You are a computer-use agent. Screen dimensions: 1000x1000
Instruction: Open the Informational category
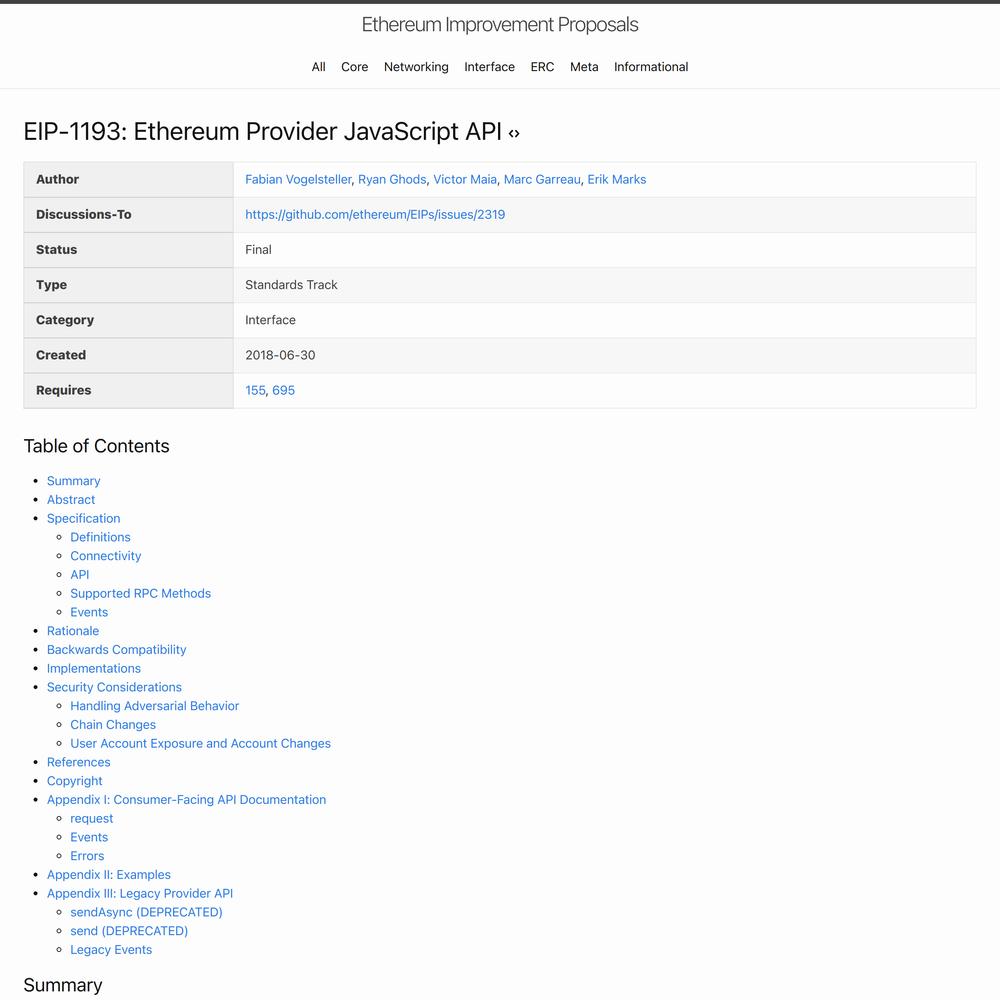pyautogui.click(x=651, y=67)
